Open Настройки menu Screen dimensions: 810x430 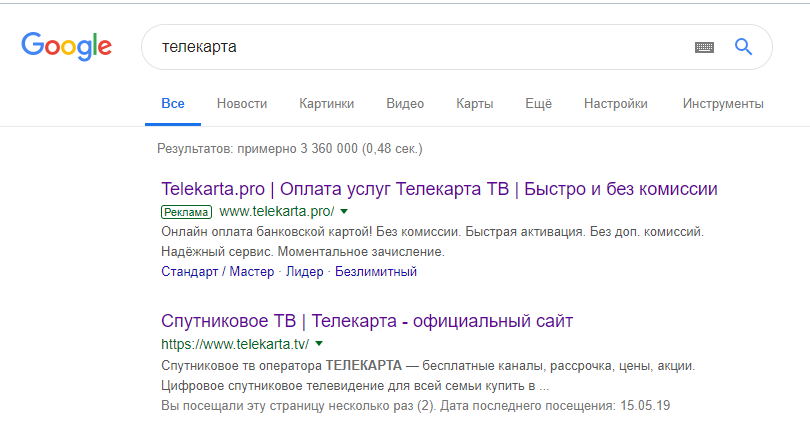pos(616,103)
